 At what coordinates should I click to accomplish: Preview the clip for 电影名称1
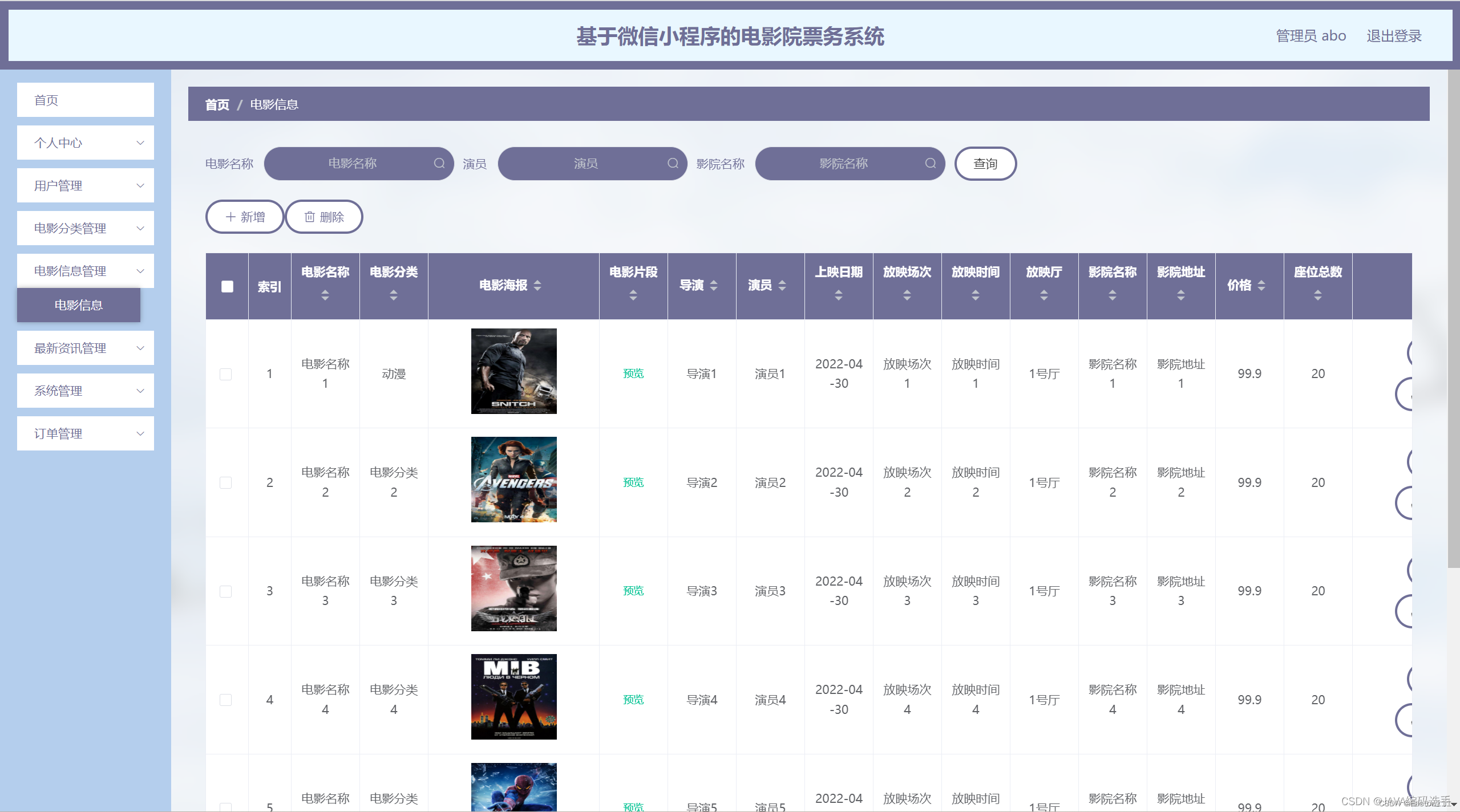(633, 373)
